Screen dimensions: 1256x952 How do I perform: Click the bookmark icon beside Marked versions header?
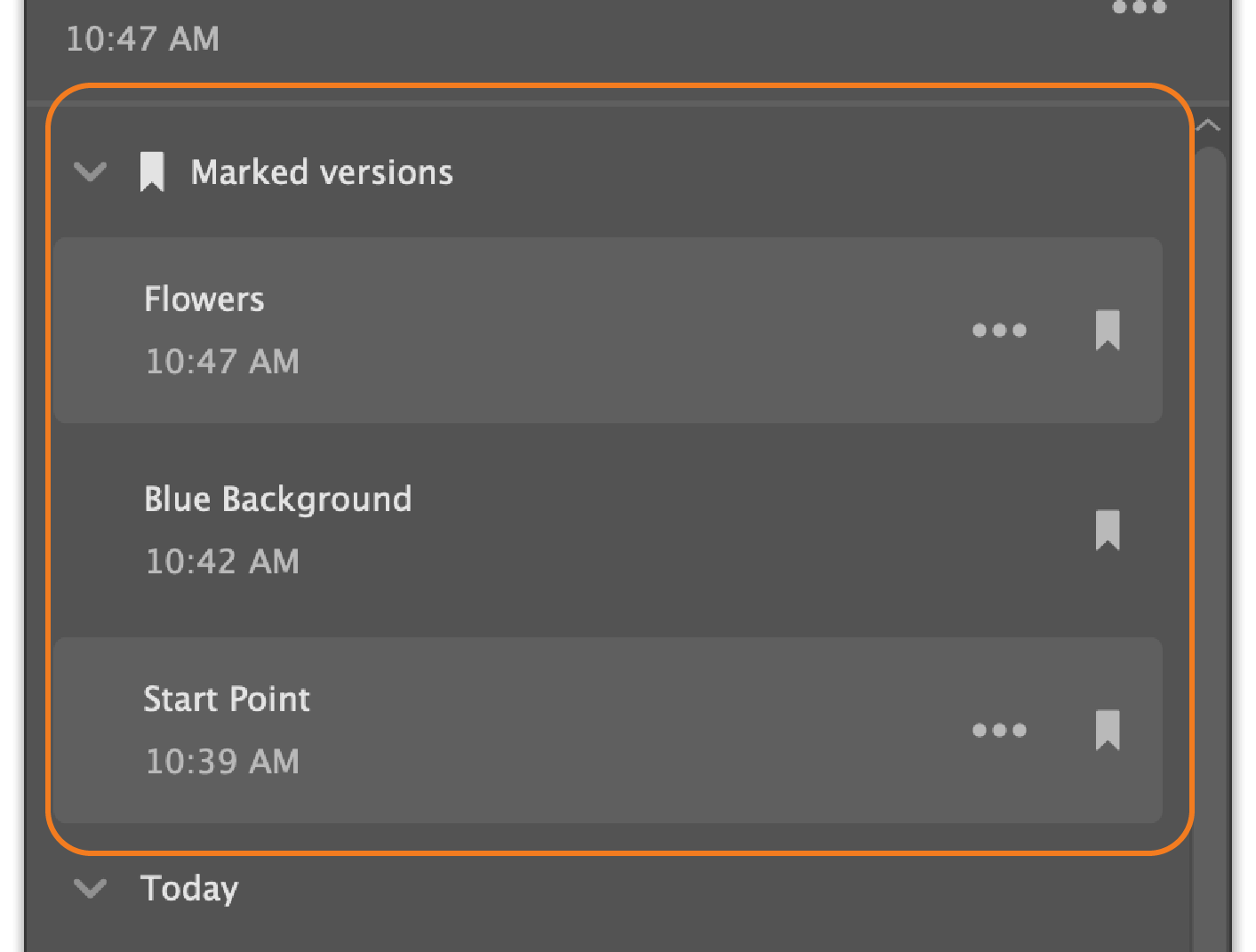click(152, 172)
